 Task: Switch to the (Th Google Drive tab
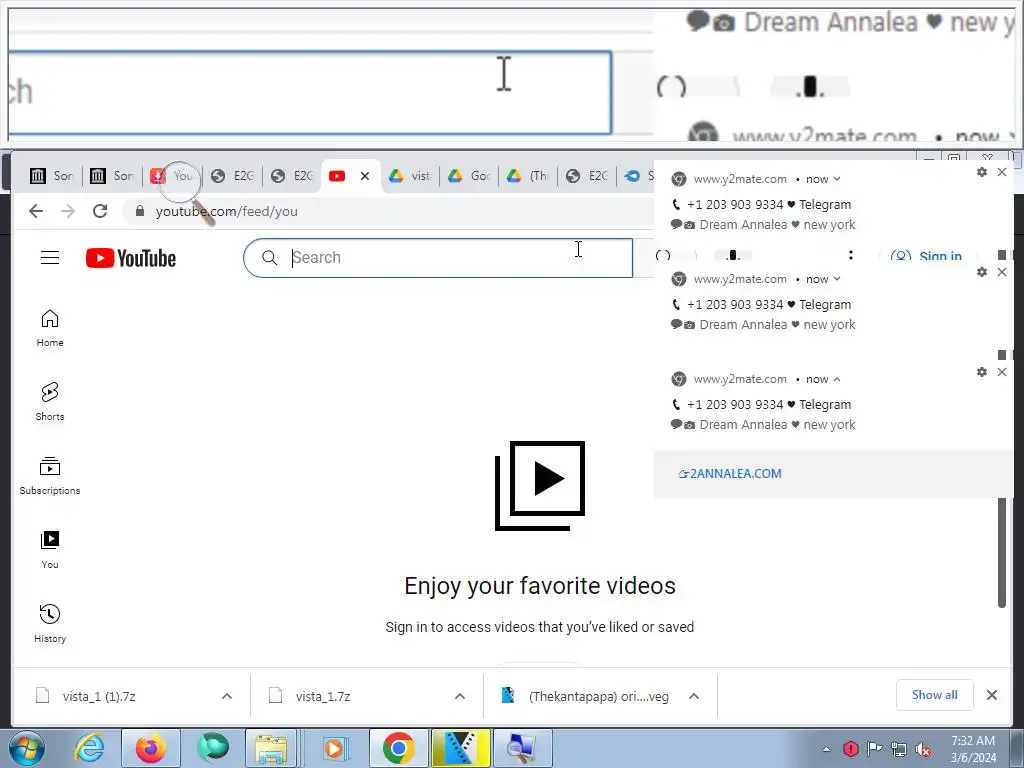(528, 176)
